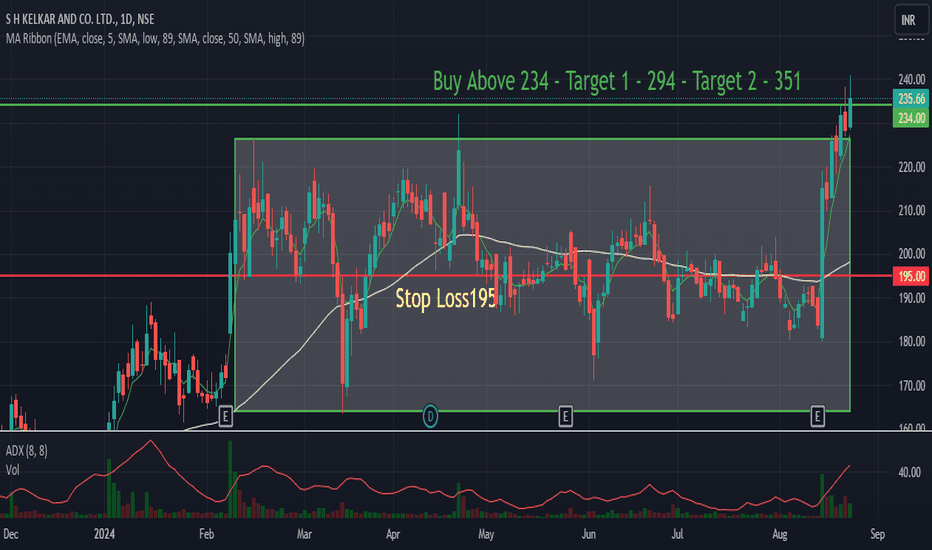Click the Mar label on time axis
Viewport: 932px width, 550px height.
(304, 534)
